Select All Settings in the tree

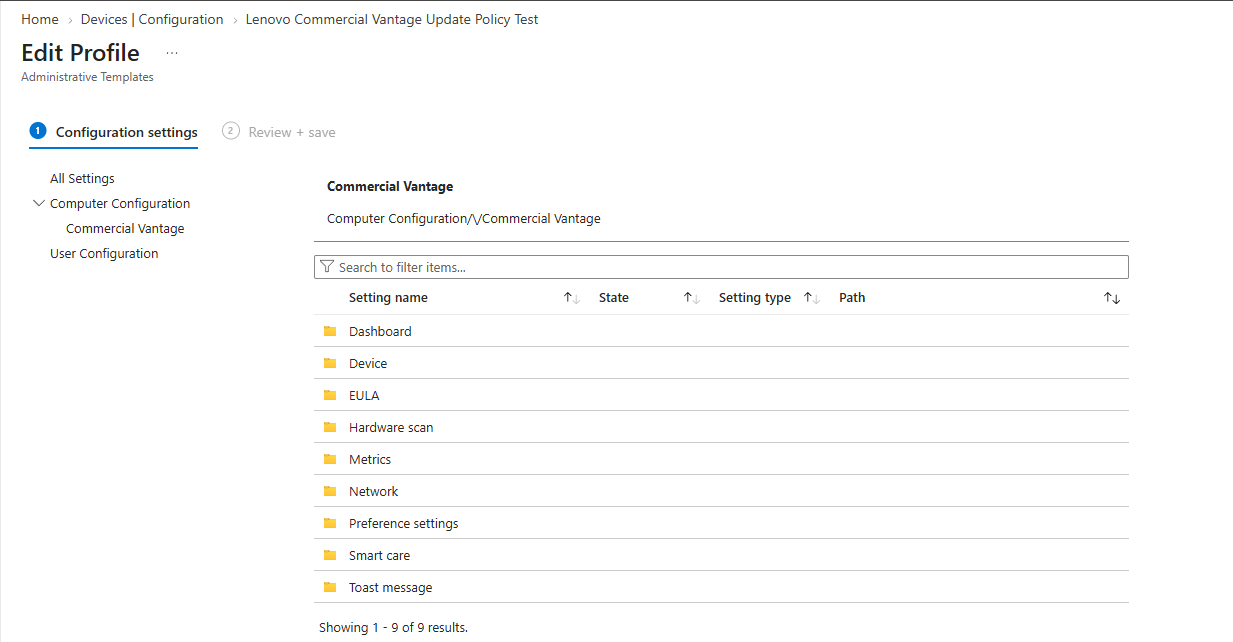(82, 178)
